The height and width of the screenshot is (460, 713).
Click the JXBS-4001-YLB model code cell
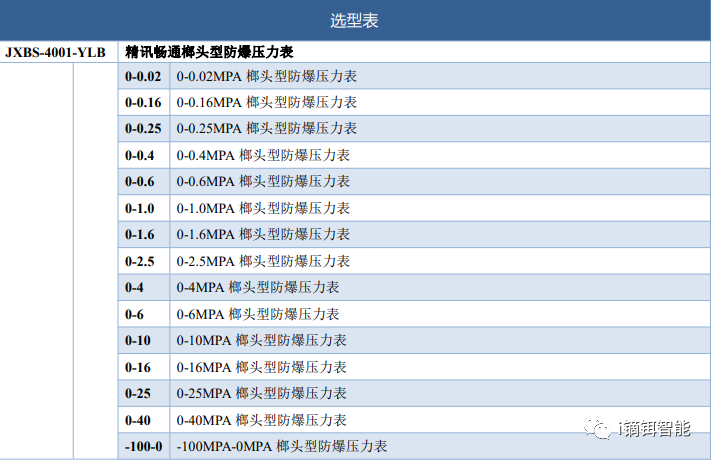pos(56,51)
